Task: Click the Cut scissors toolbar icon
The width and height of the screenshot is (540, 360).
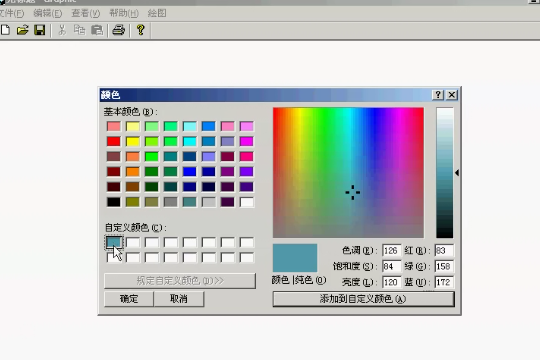Action: click(x=62, y=30)
